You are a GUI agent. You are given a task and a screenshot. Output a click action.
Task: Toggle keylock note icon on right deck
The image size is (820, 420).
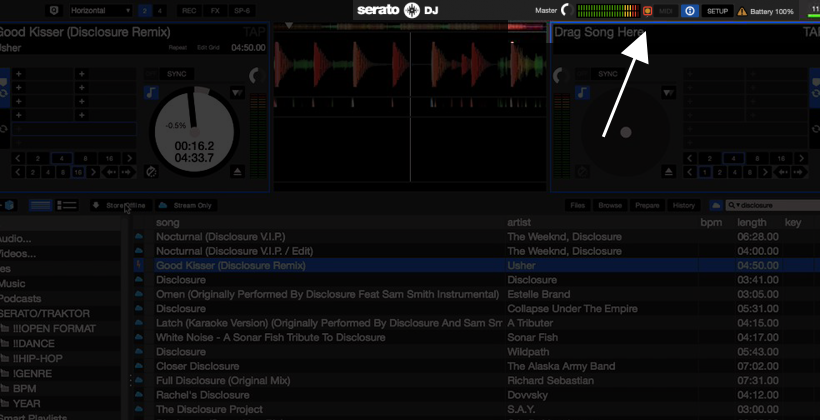[x=582, y=93]
